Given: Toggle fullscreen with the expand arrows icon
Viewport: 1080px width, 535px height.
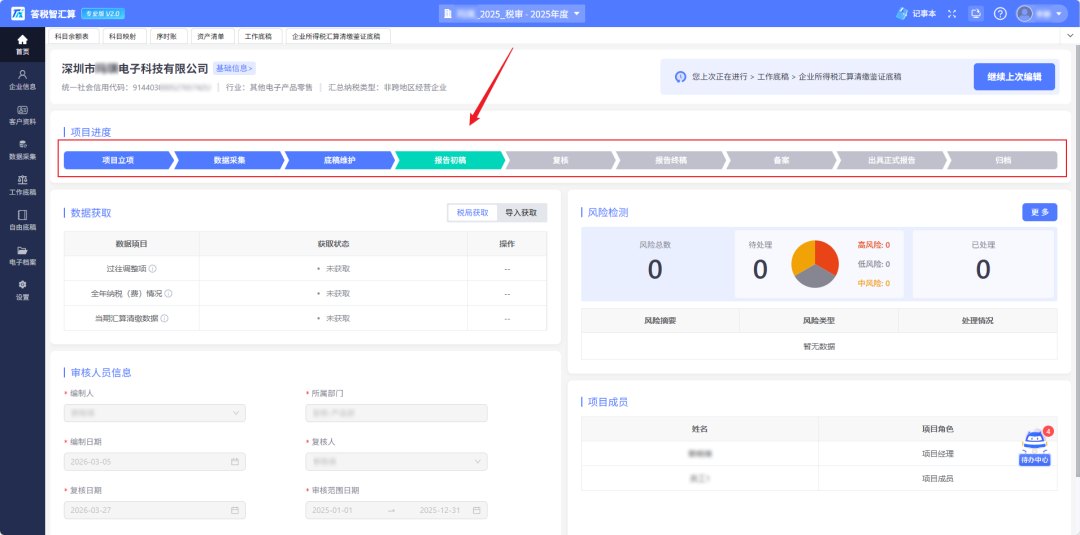Looking at the screenshot, I should [952, 13].
